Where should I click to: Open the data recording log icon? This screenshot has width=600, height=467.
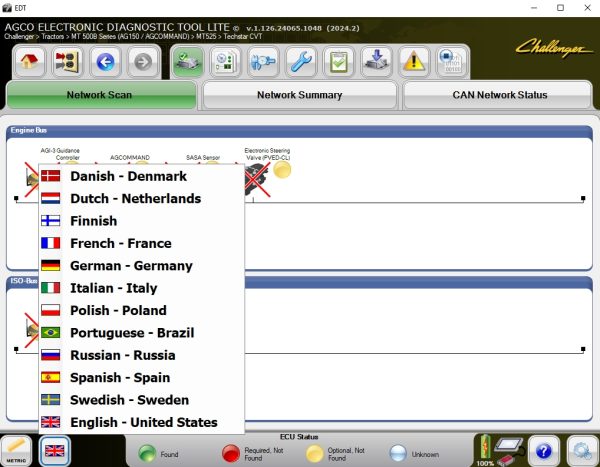[452, 62]
